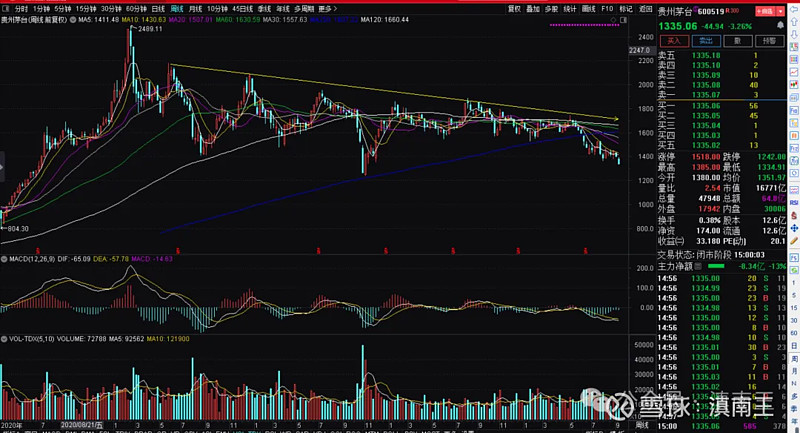Click the green G icon in the right sidebar
Image resolution: width=800 pixels, height=433 pixels.
[794, 270]
